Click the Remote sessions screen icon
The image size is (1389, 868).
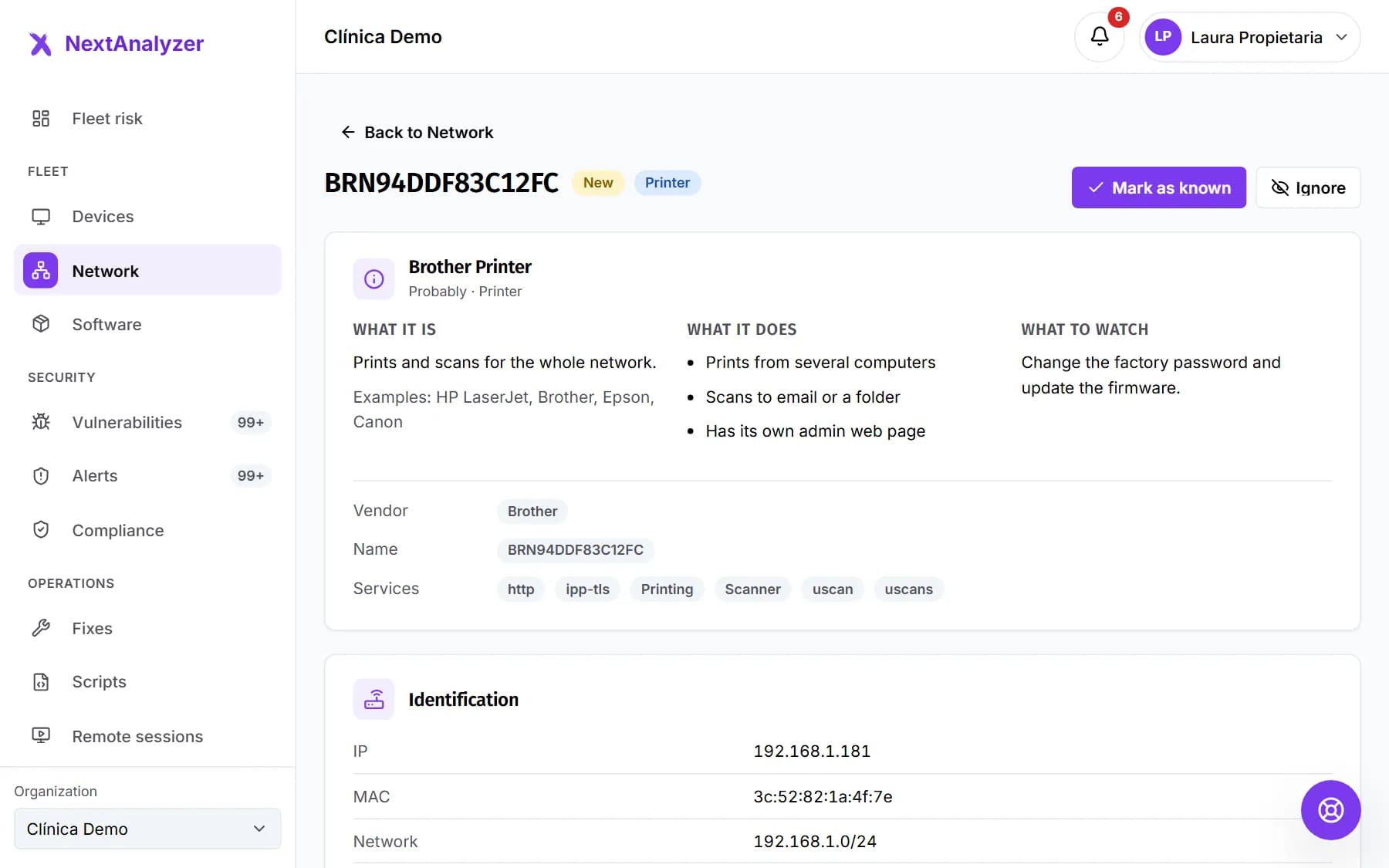pos(41,736)
